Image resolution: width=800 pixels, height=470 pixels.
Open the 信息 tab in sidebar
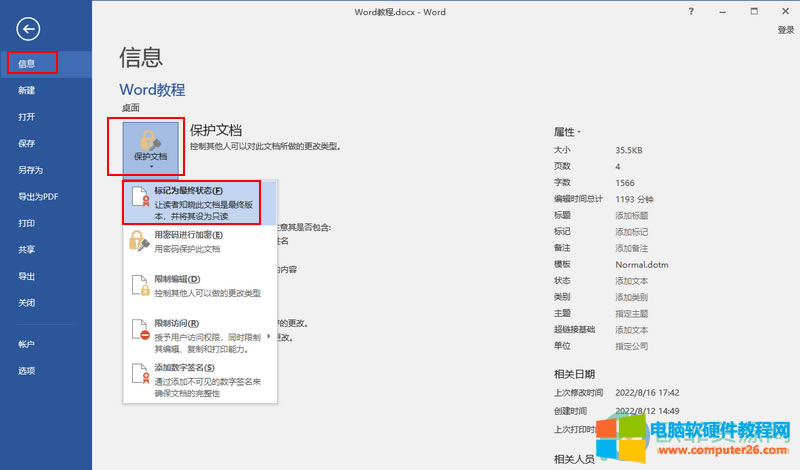[x=28, y=64]
